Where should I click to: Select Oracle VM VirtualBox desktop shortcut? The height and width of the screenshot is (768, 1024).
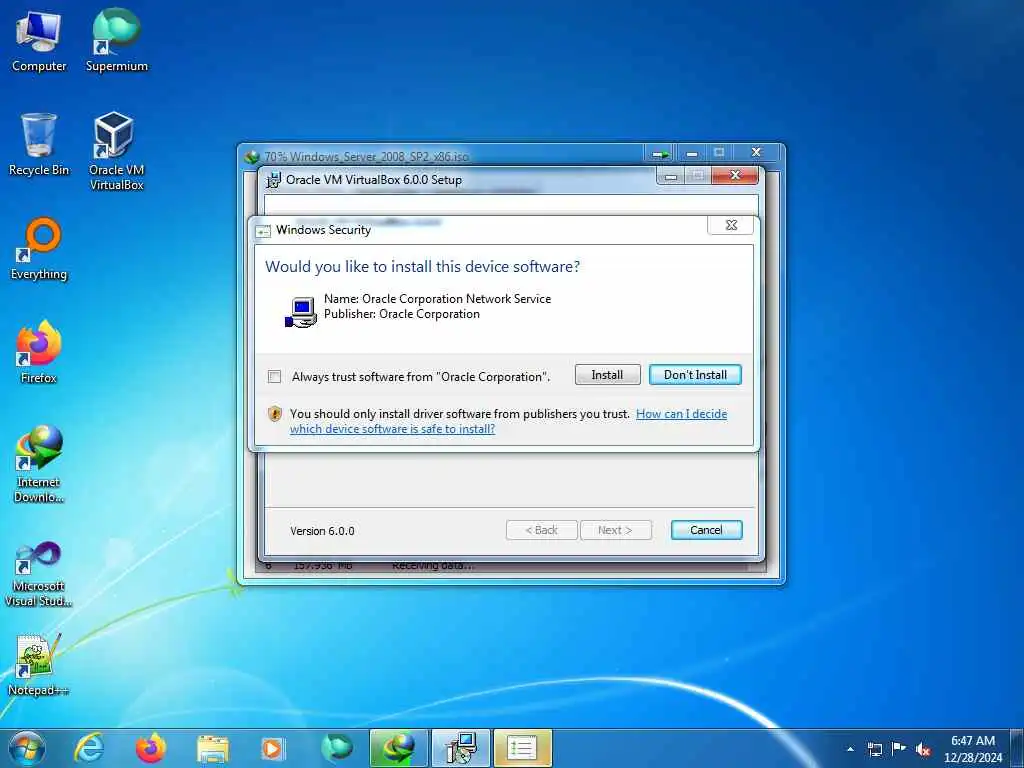point(116,152)
